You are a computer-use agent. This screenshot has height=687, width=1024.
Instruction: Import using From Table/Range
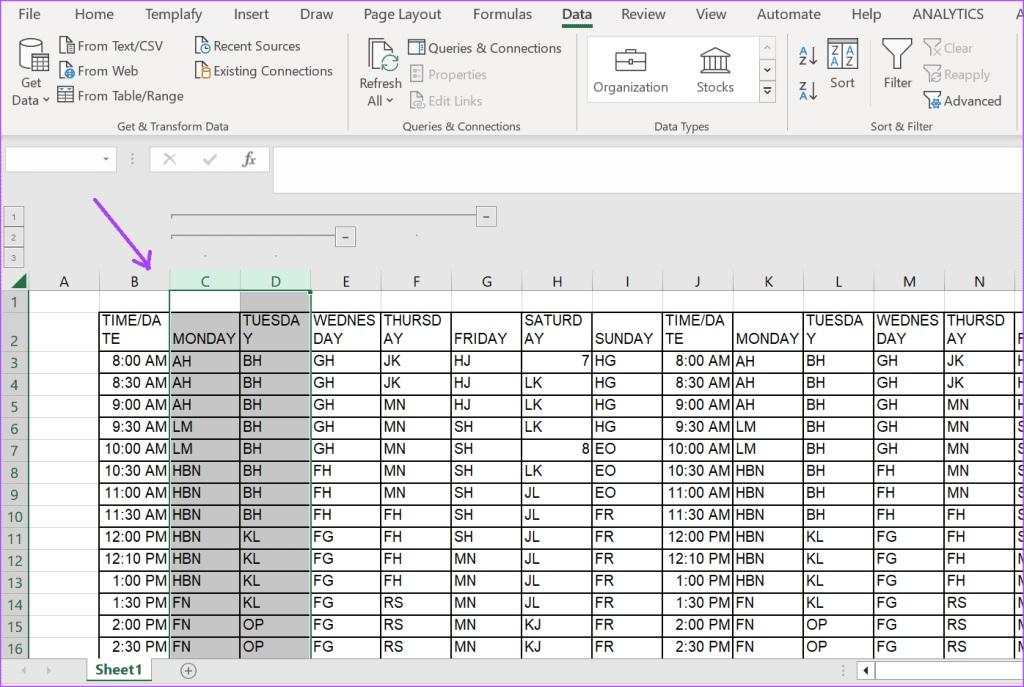tap(121, 95)
